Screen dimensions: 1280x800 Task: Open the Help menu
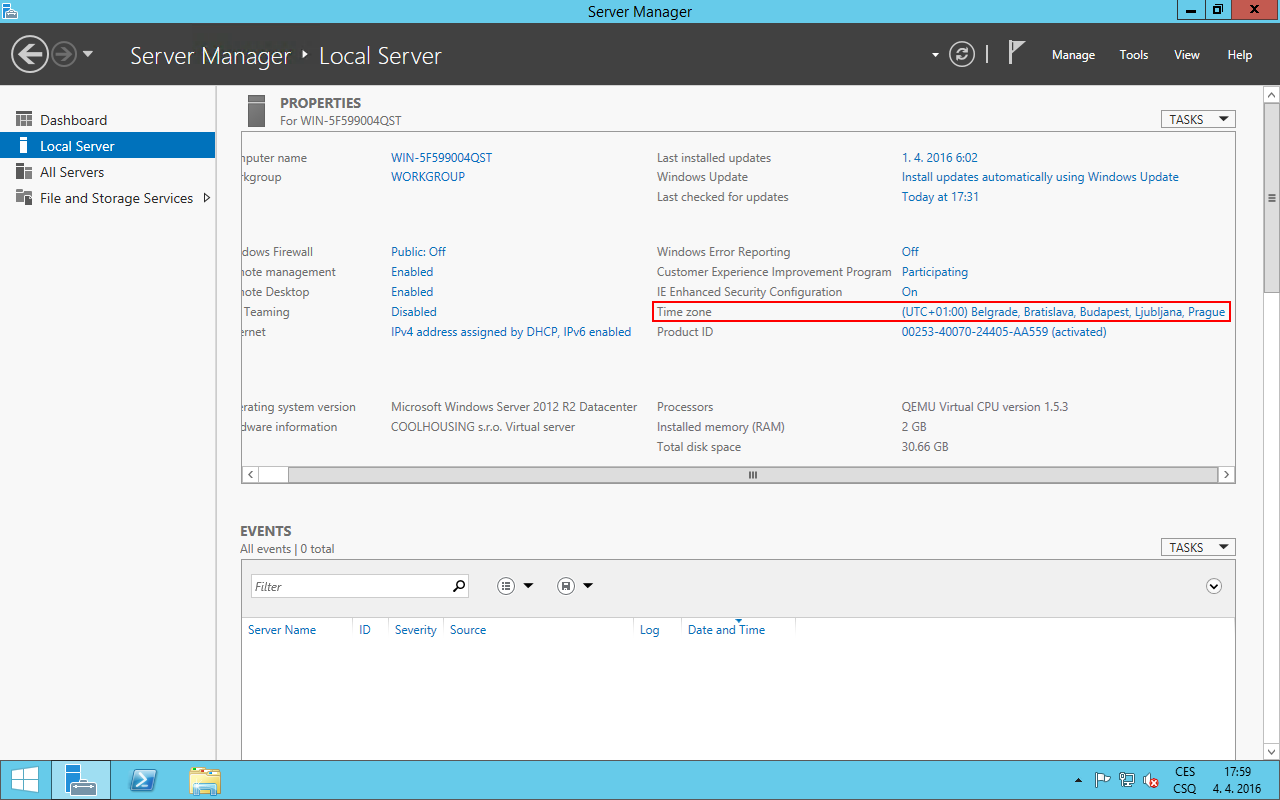[x=1240, y=55]
